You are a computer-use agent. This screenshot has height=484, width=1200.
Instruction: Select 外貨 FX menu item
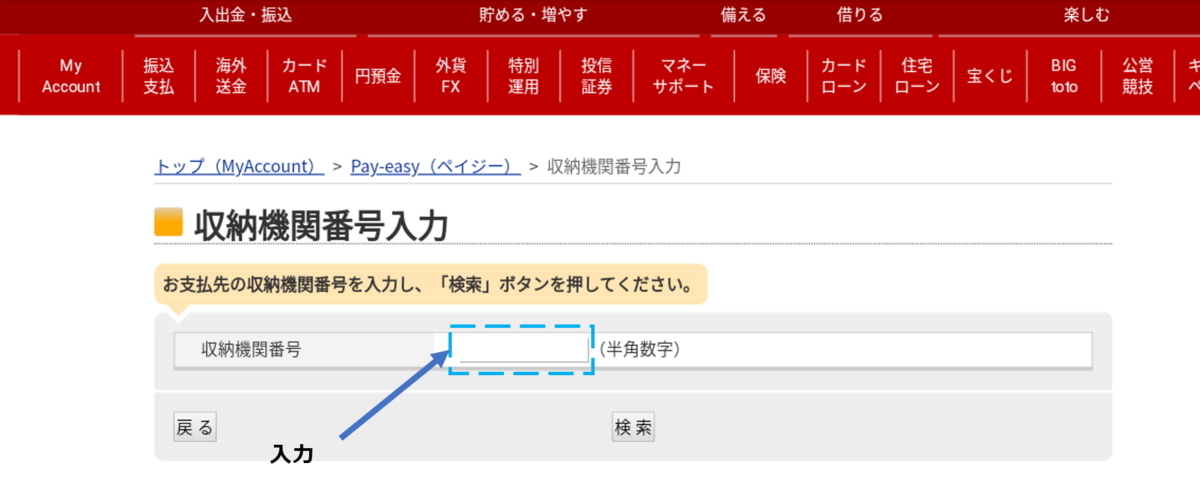(451, 76)
